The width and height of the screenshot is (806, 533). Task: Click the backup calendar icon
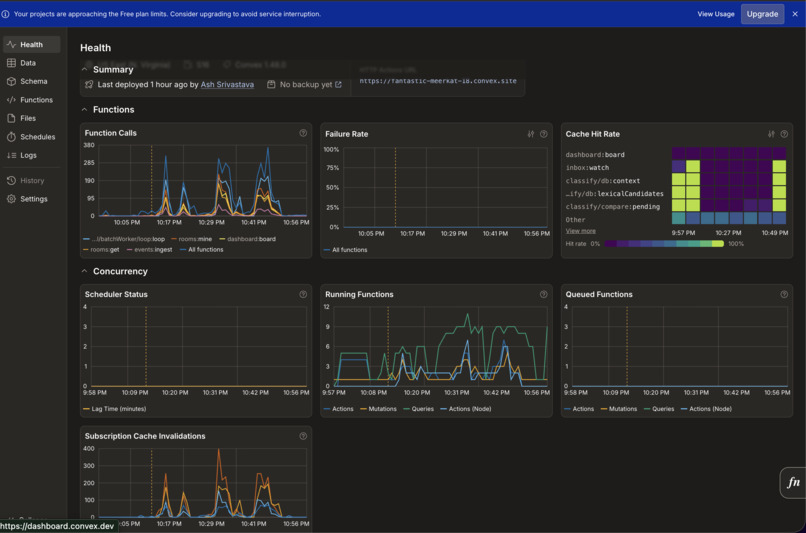point(271,84)
